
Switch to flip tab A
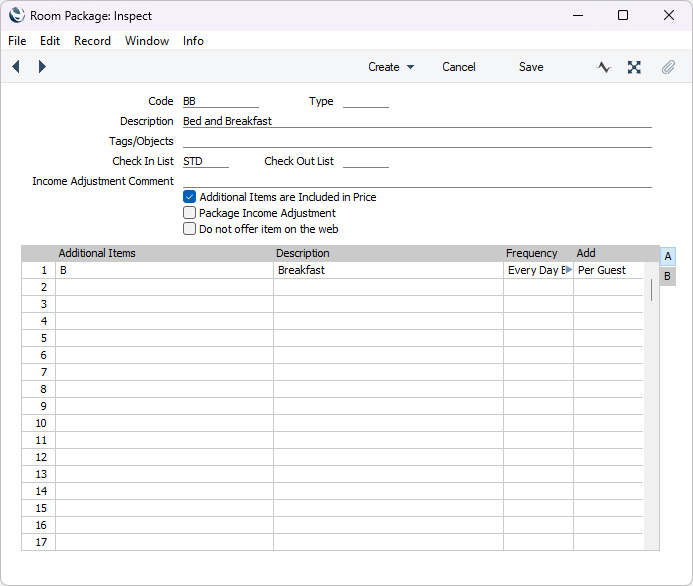click(x=668, y=256)
